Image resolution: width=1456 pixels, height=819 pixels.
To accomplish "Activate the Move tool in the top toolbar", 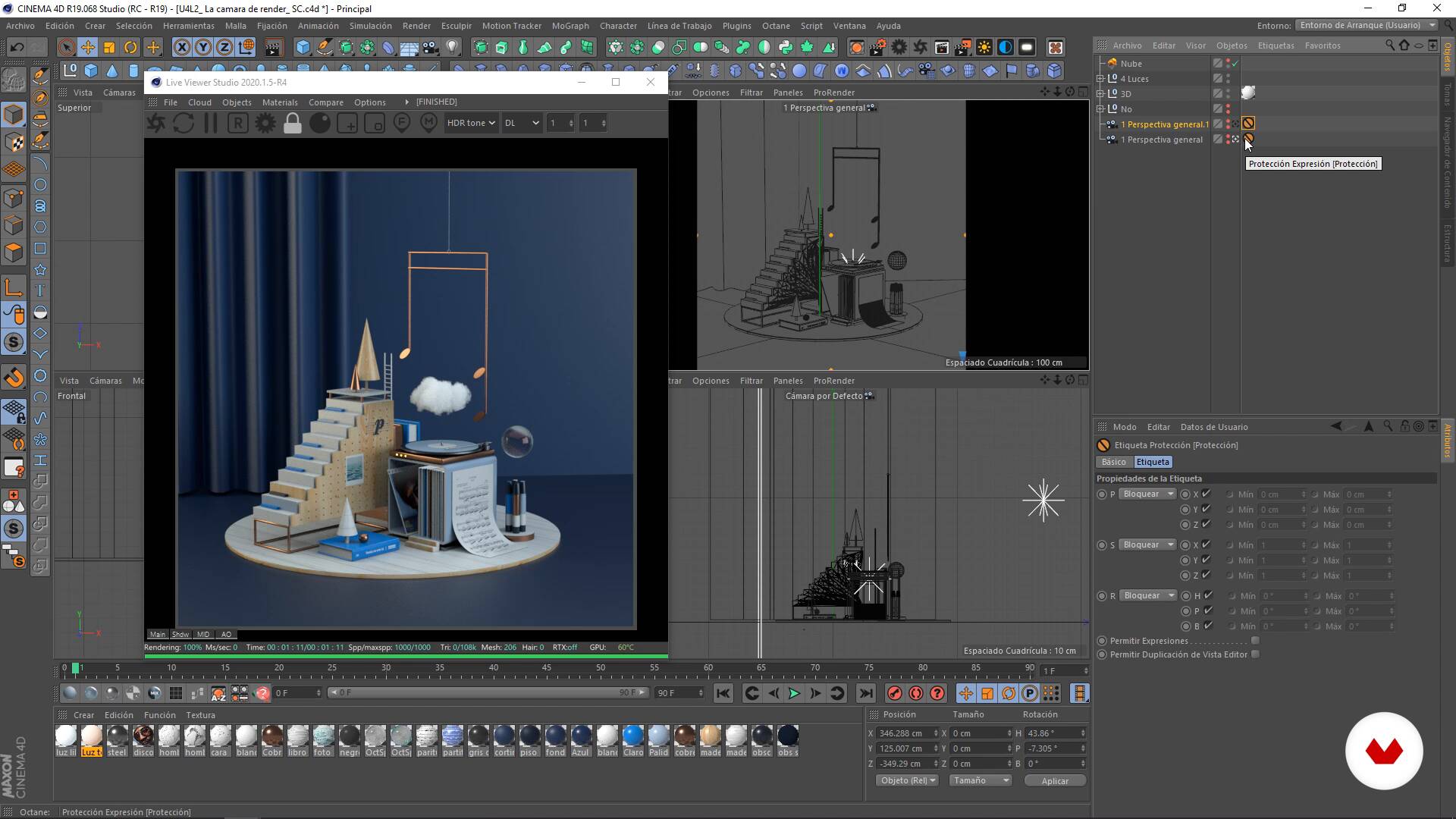I will coord(88,48).
